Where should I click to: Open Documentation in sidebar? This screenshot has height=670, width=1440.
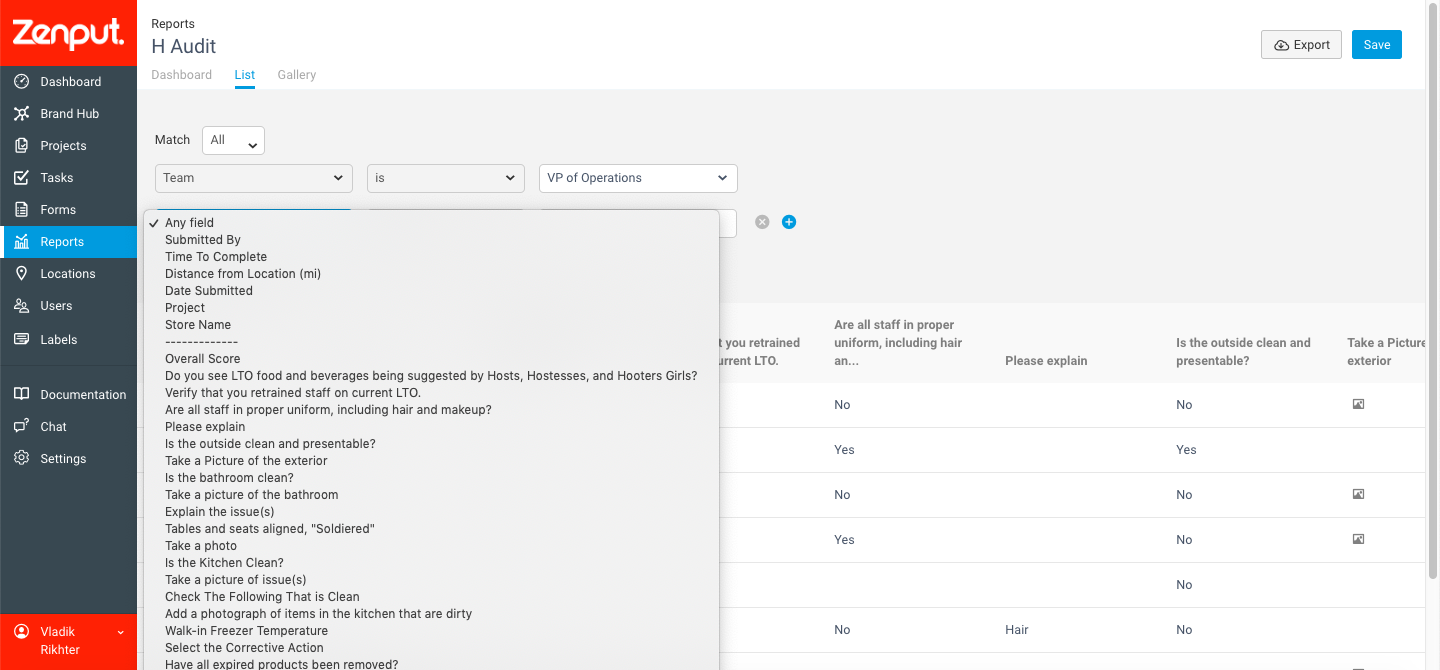click(68, 395)
